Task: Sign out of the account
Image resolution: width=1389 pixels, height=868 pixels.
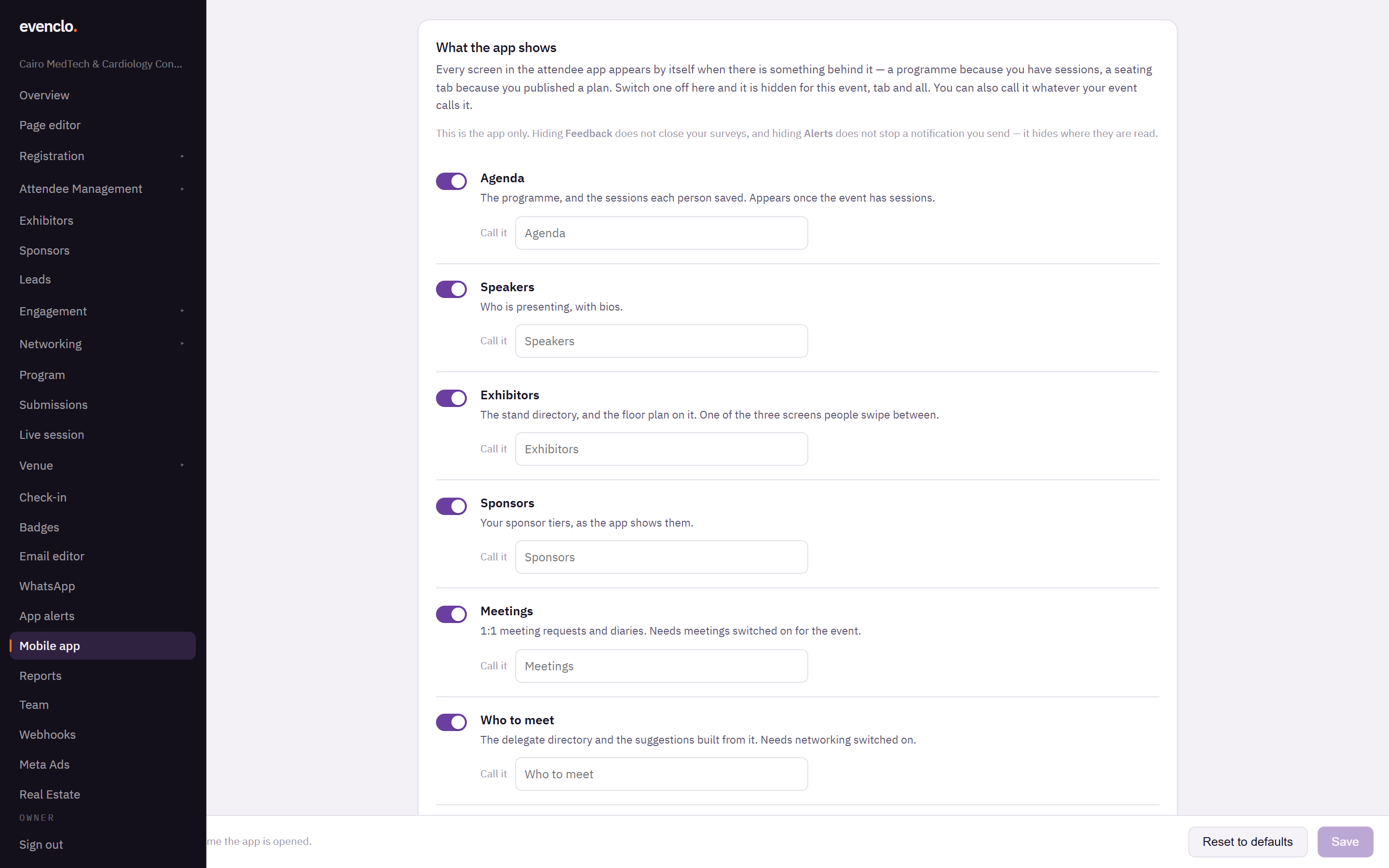Action: click(x=41, y=844)
